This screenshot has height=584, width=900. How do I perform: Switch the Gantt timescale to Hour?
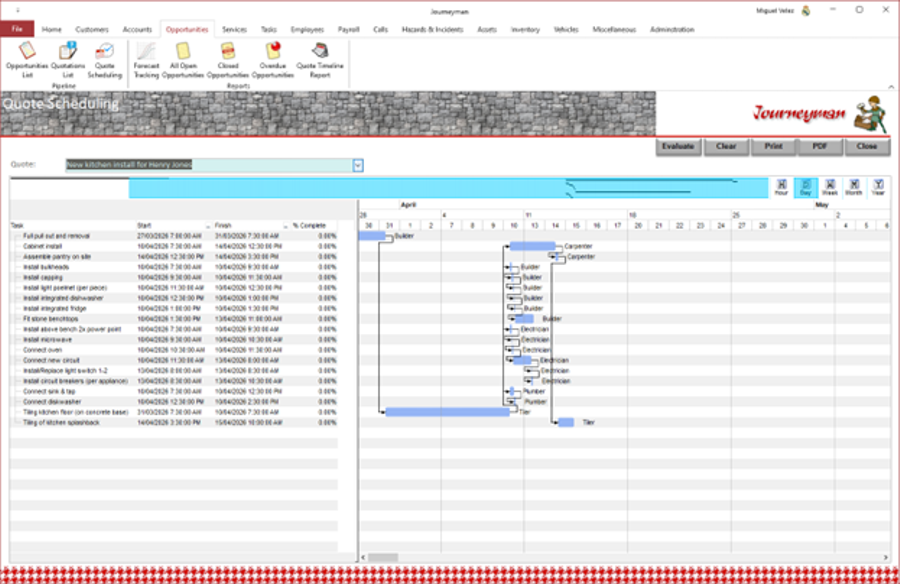point(781,187)
